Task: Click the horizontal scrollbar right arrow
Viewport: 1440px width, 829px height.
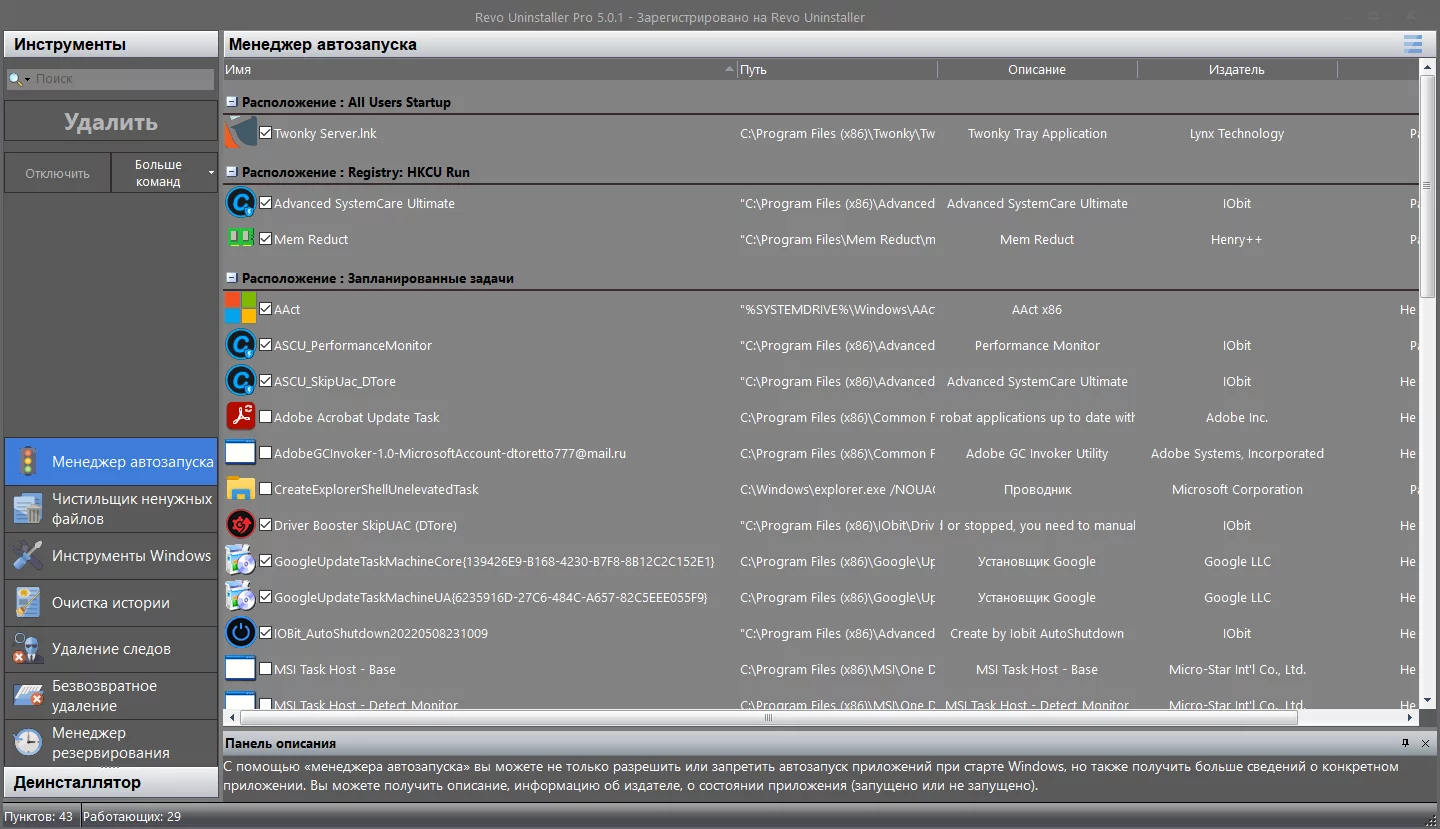Action: 1411,717
